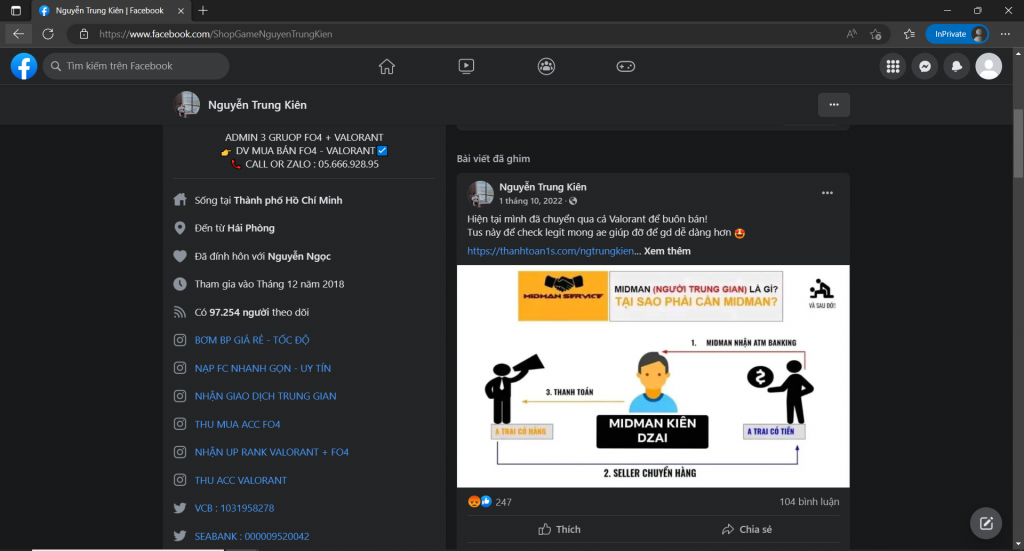
Task: Open the thanhtoan1s.com link in post
Action: (550, 251)
